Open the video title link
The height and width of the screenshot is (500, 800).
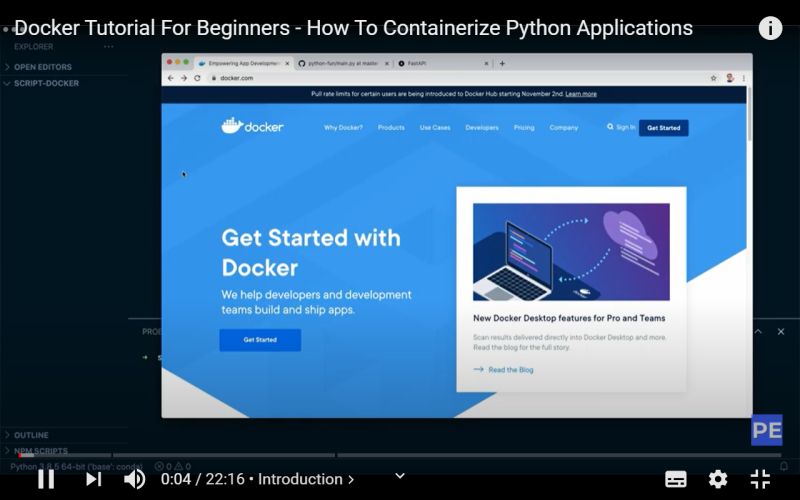[354, 28]
